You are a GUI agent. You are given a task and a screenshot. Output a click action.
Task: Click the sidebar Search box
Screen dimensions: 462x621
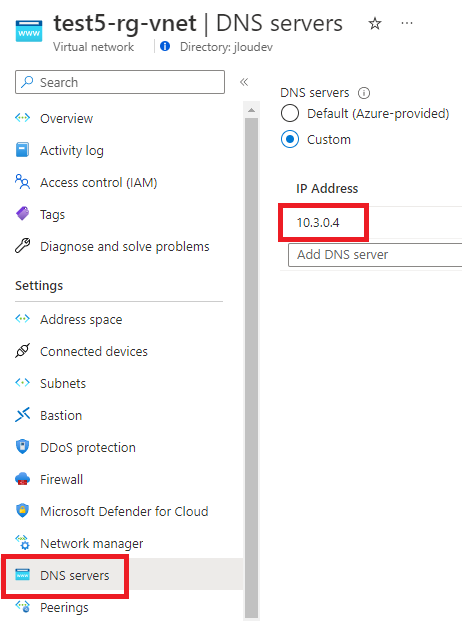120,82
